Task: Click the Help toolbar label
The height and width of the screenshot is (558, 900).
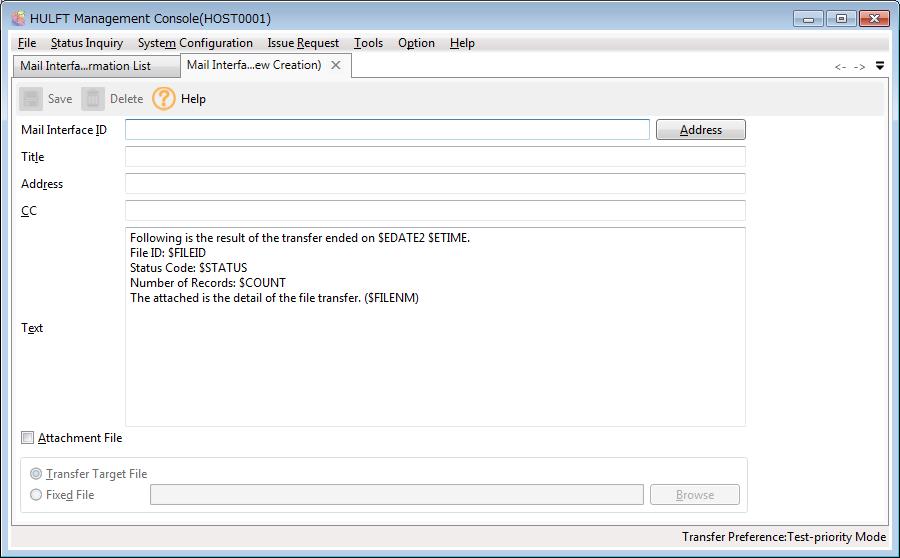Action: pyautogui.click(x=193, y=99)
